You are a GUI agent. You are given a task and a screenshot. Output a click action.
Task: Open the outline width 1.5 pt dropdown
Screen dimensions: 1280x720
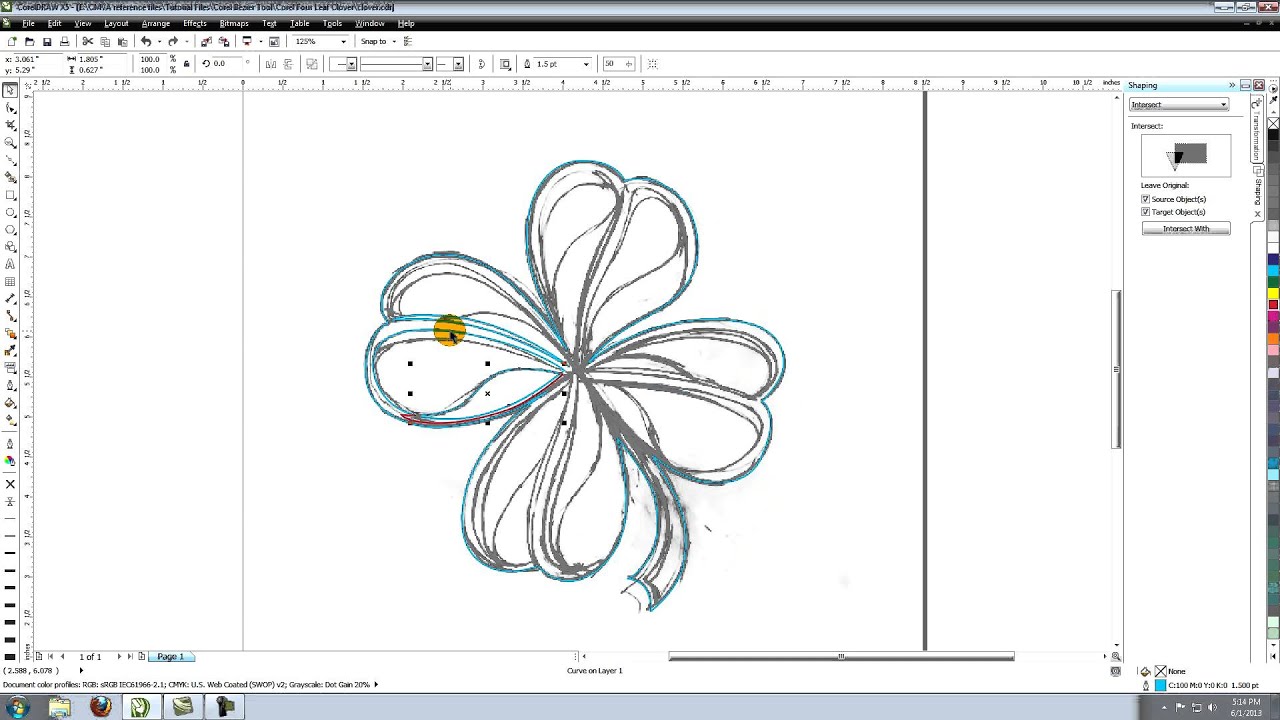coord(586,64)
